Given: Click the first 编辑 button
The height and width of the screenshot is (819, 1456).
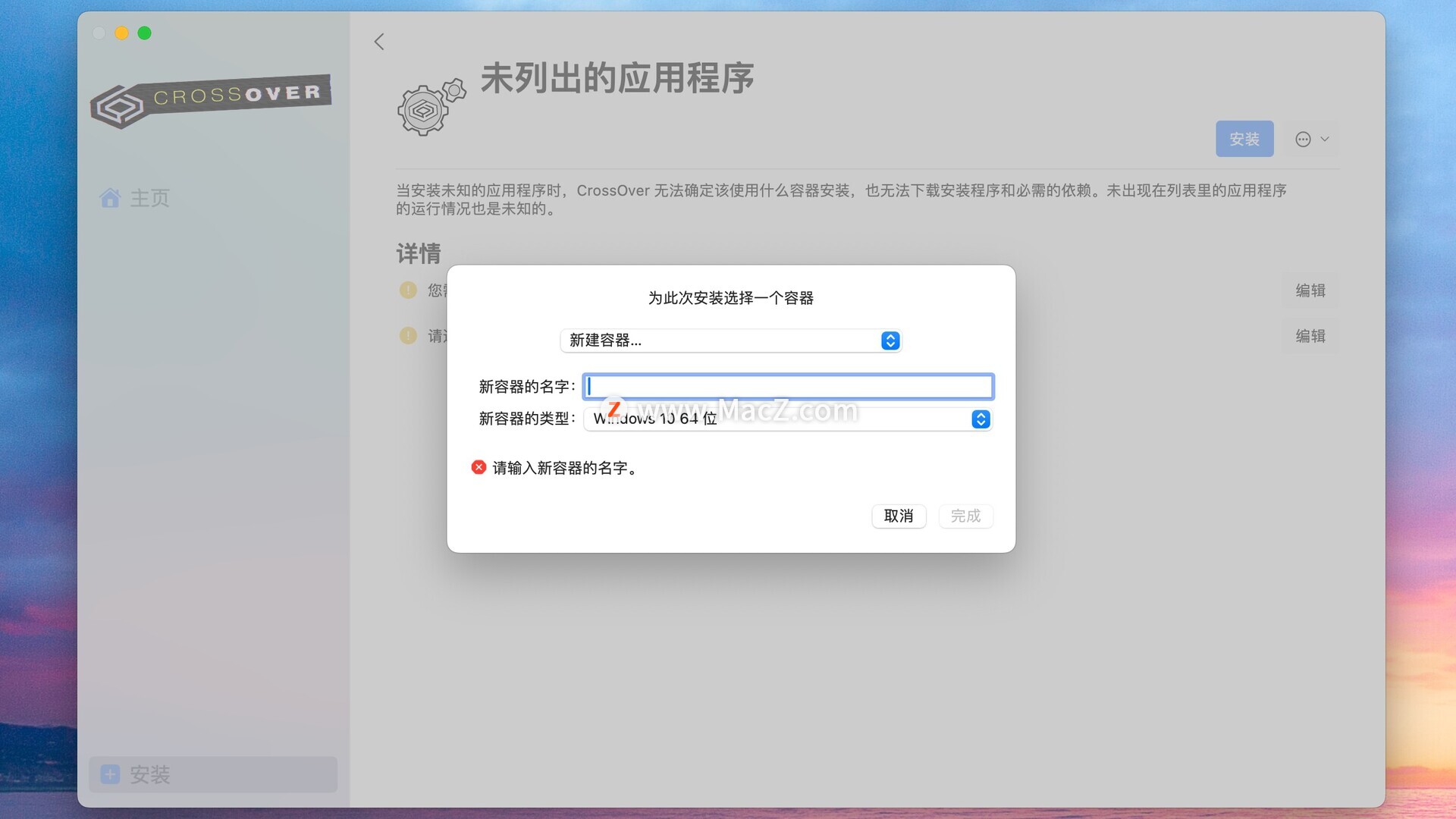Looking at the screenshot, I should (x=1310, y=290).
